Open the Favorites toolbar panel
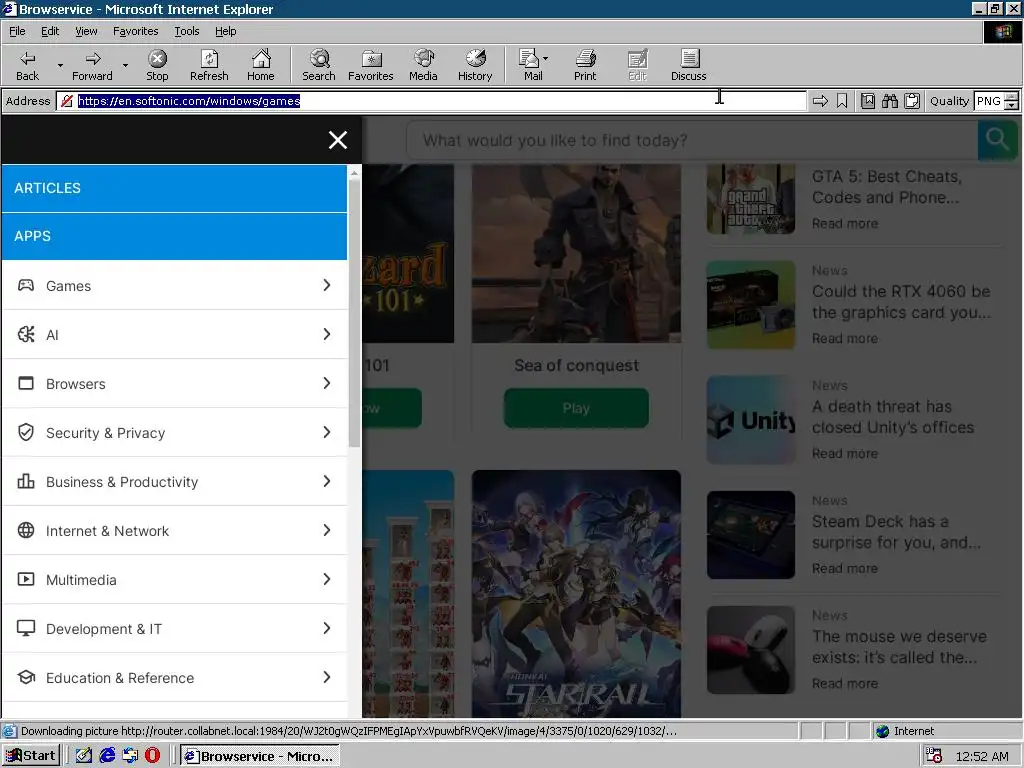The width and height of the screenshot is (1024, 768). [370, 65]
